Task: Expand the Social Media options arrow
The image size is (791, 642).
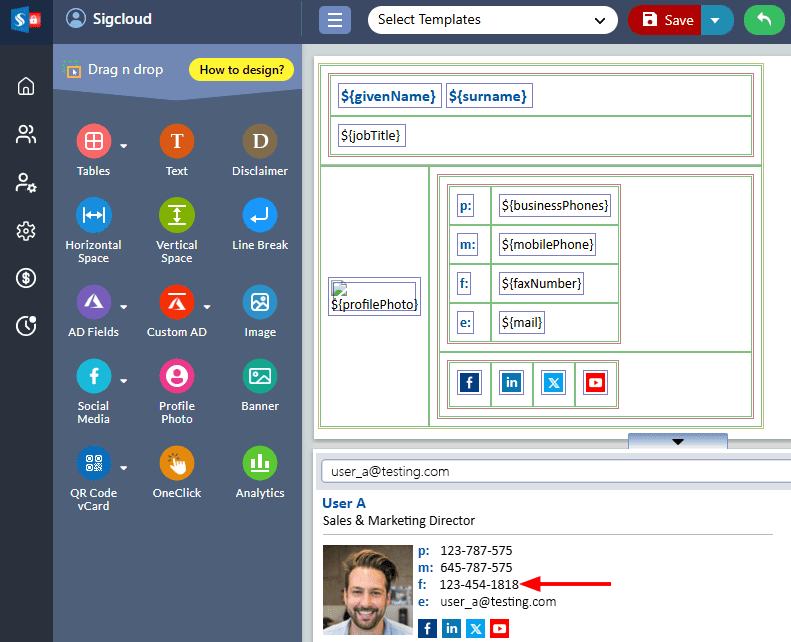Action: click(x=124, y=381)
